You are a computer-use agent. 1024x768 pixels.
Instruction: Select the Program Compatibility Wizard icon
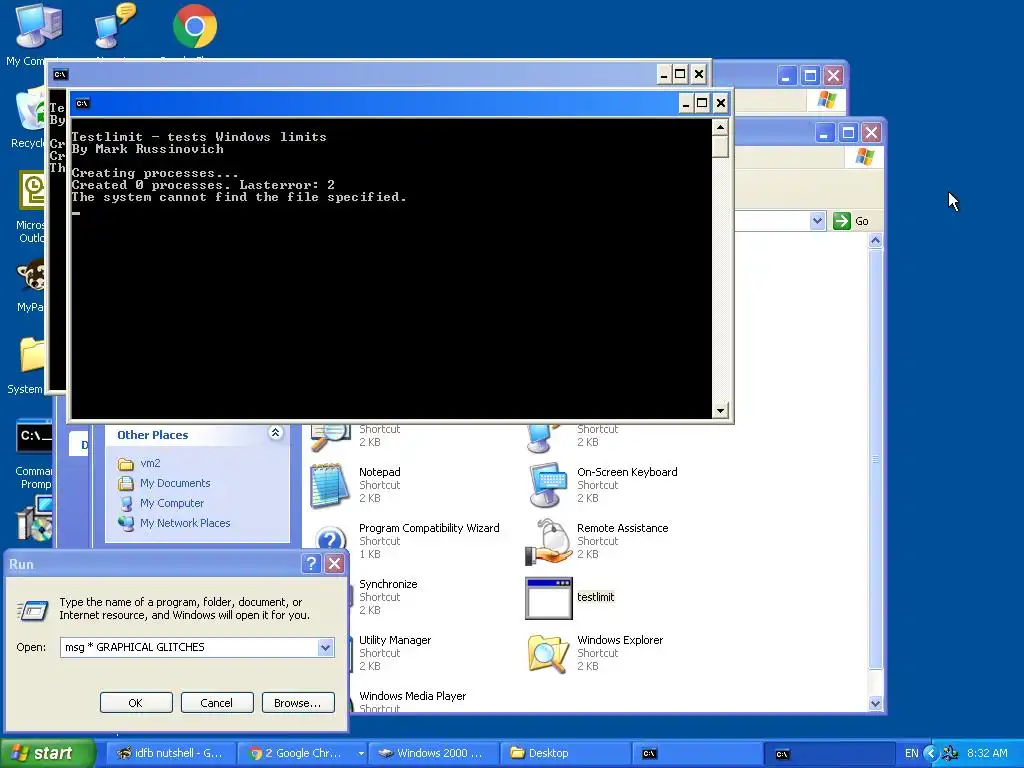click(x=330, y=538)
